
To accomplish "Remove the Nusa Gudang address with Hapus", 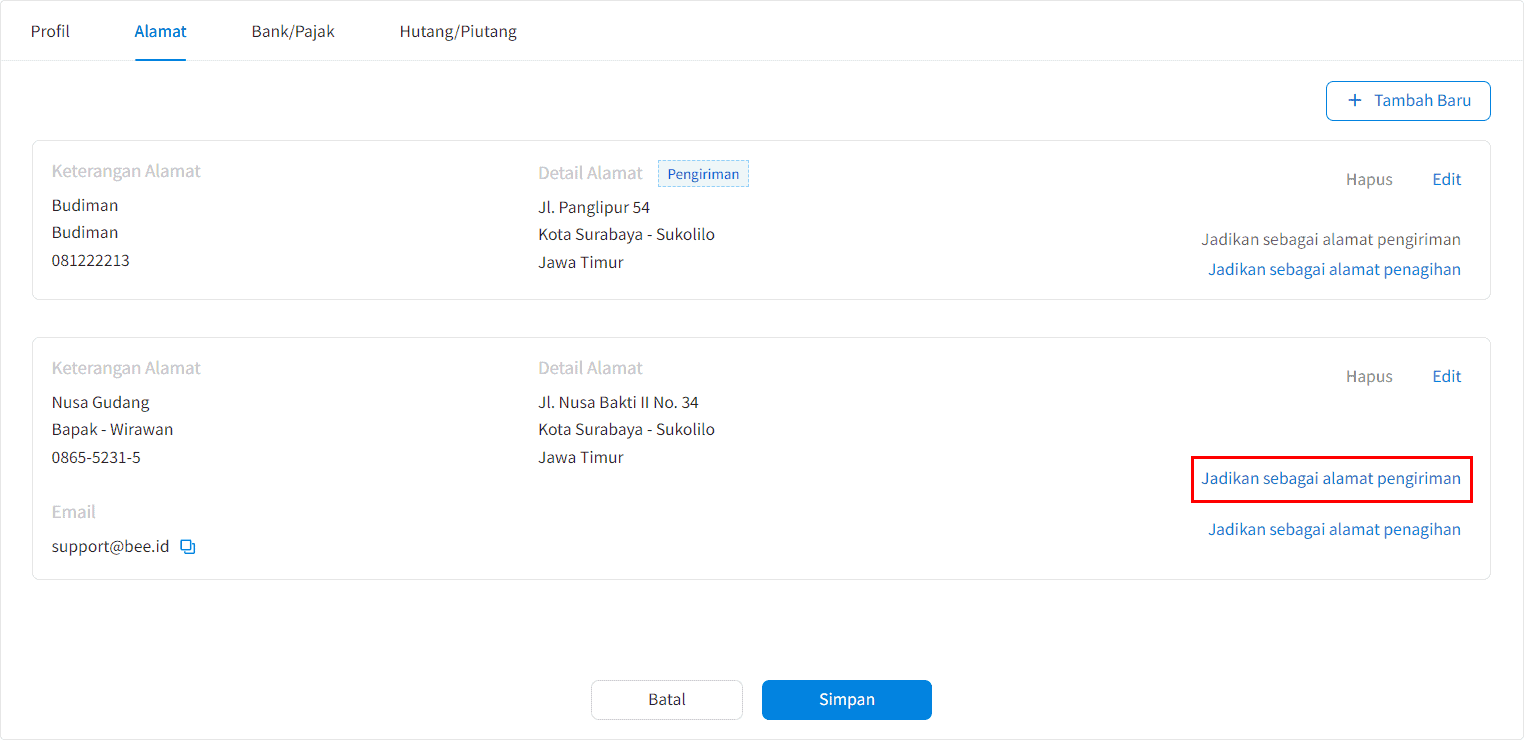I will [x=1369, y=376].
